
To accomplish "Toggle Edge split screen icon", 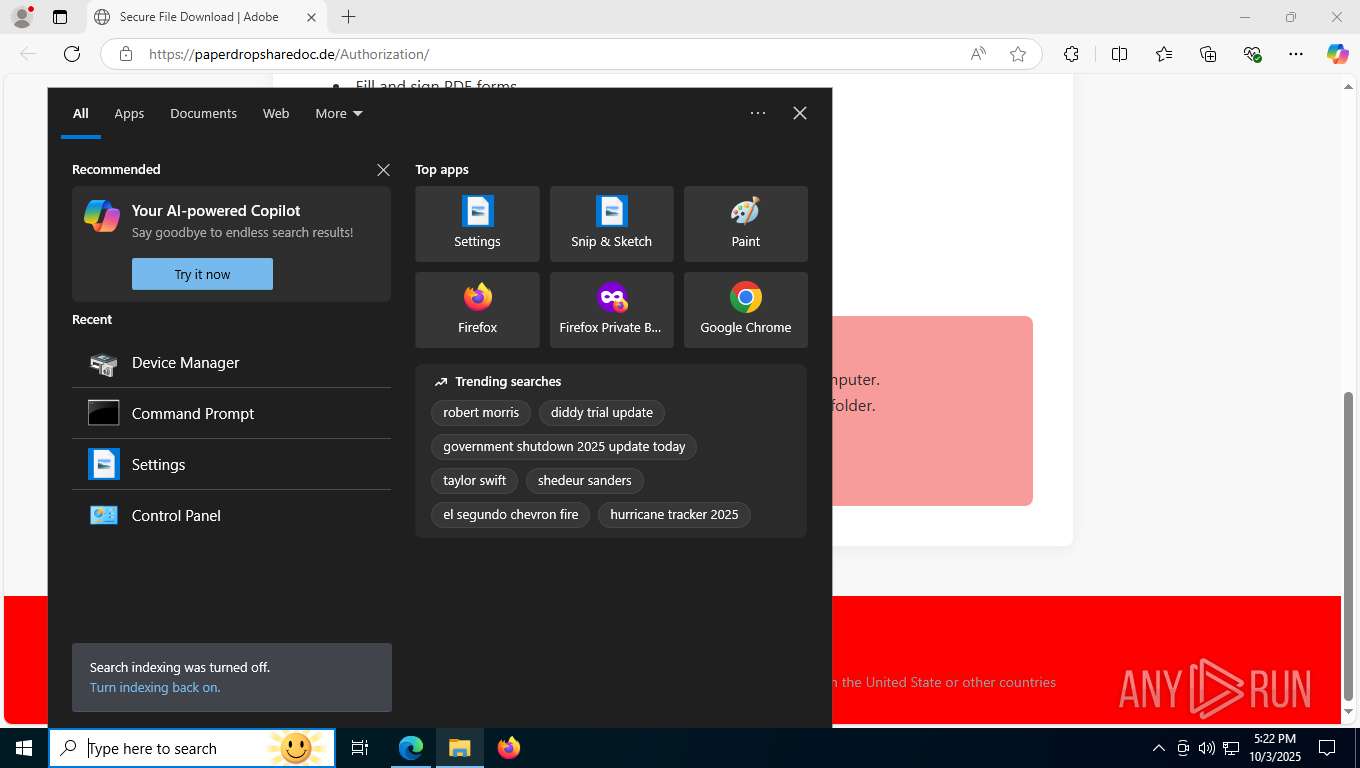I will tap(1119, 54).
